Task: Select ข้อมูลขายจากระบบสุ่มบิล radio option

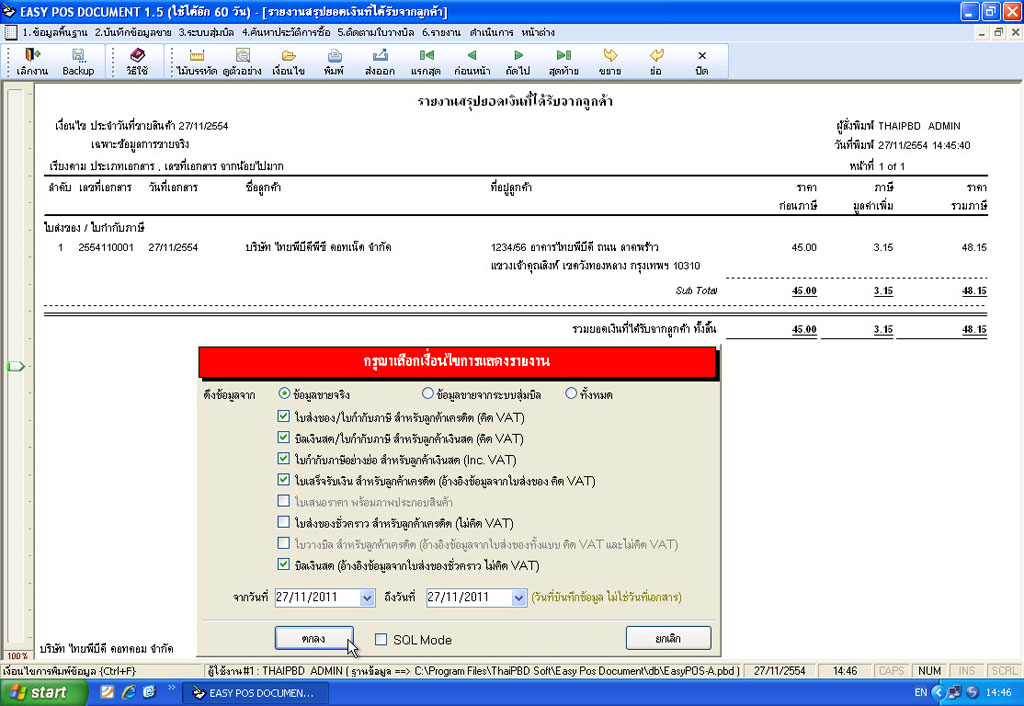Action: pyautogui.click(x=428, y=394)
